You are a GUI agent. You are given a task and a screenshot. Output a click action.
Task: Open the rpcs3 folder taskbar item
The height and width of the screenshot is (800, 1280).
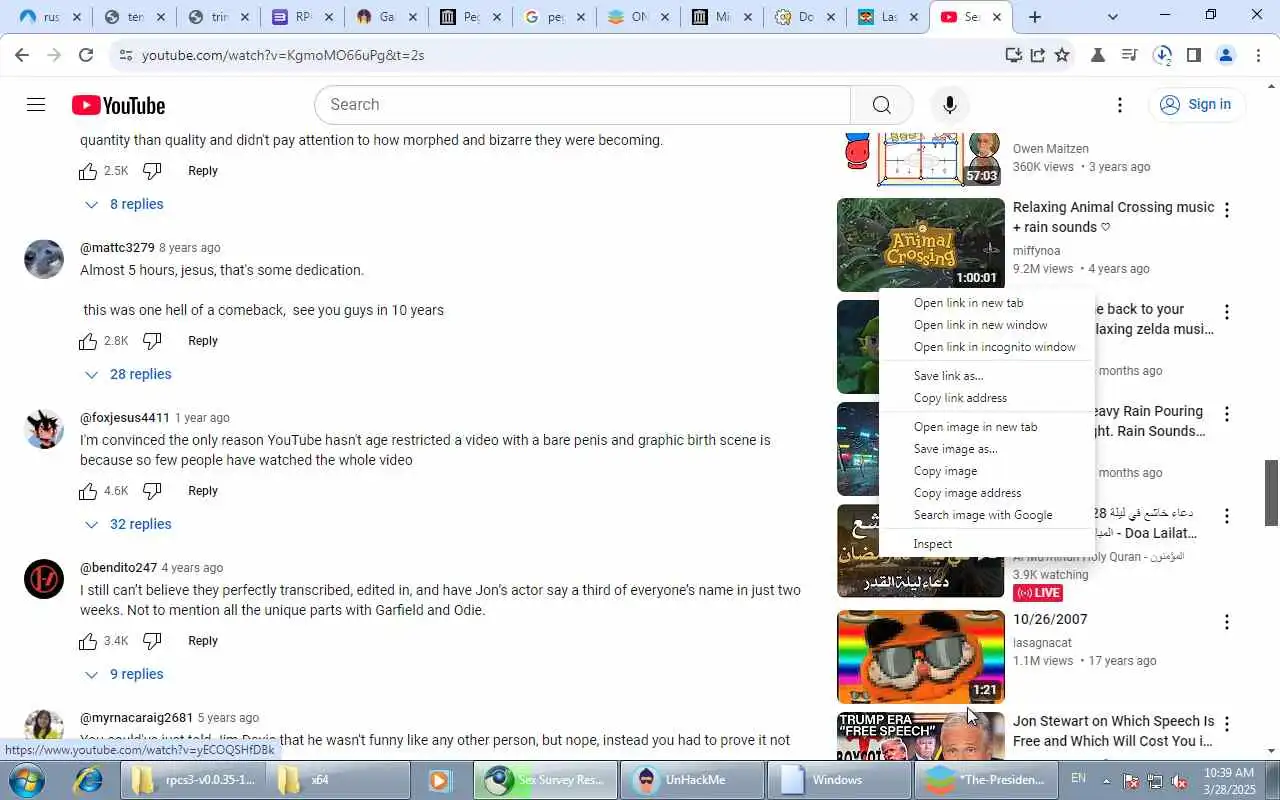pos(193,780)
